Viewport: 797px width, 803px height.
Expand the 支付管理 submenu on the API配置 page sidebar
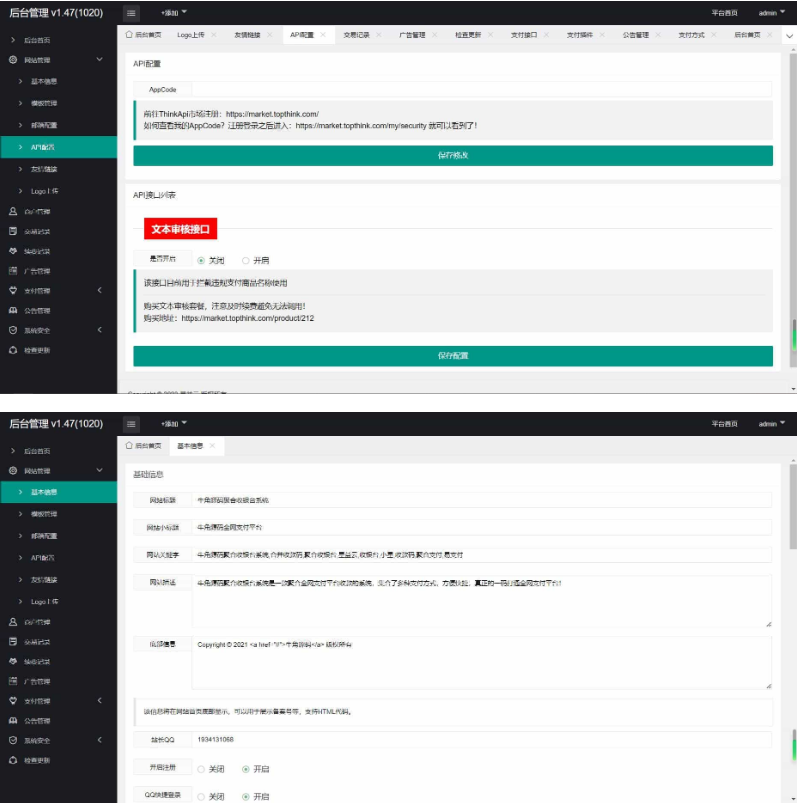(99, 290)
